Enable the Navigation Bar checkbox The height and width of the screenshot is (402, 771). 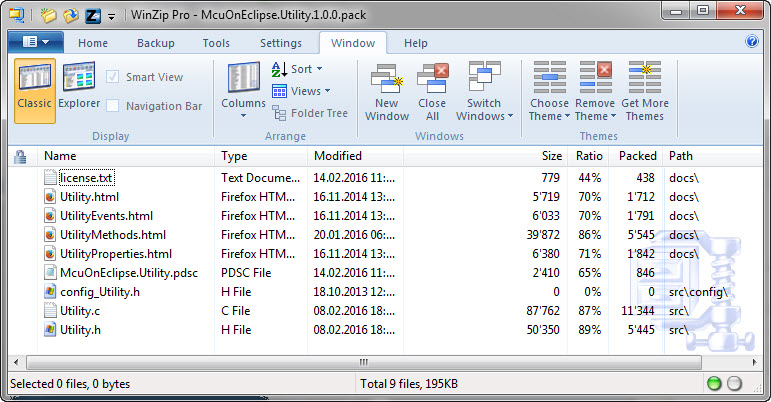click(x=113, y=106)
